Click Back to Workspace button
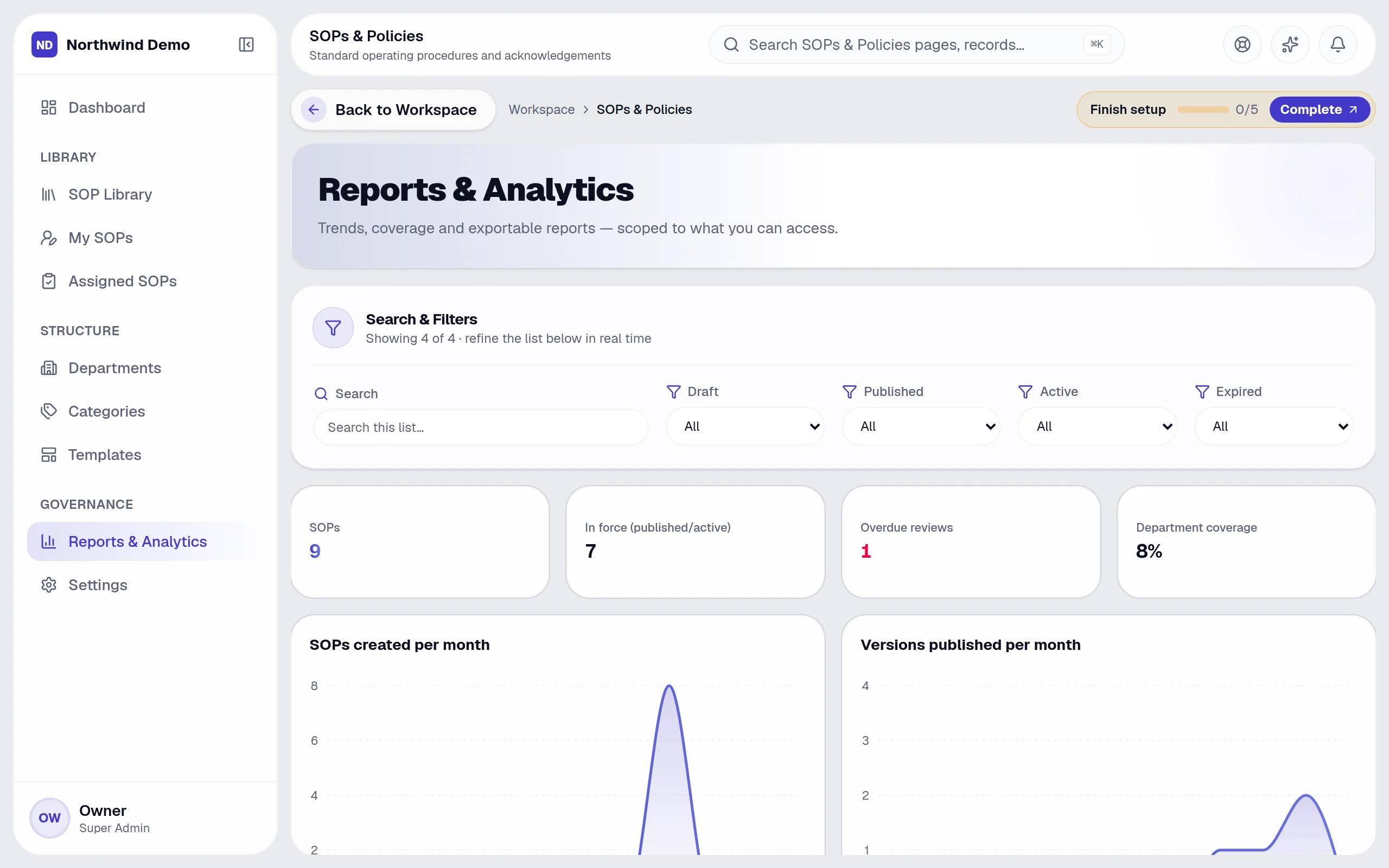Screen dimensions: 1389x868 pos(393,110)
